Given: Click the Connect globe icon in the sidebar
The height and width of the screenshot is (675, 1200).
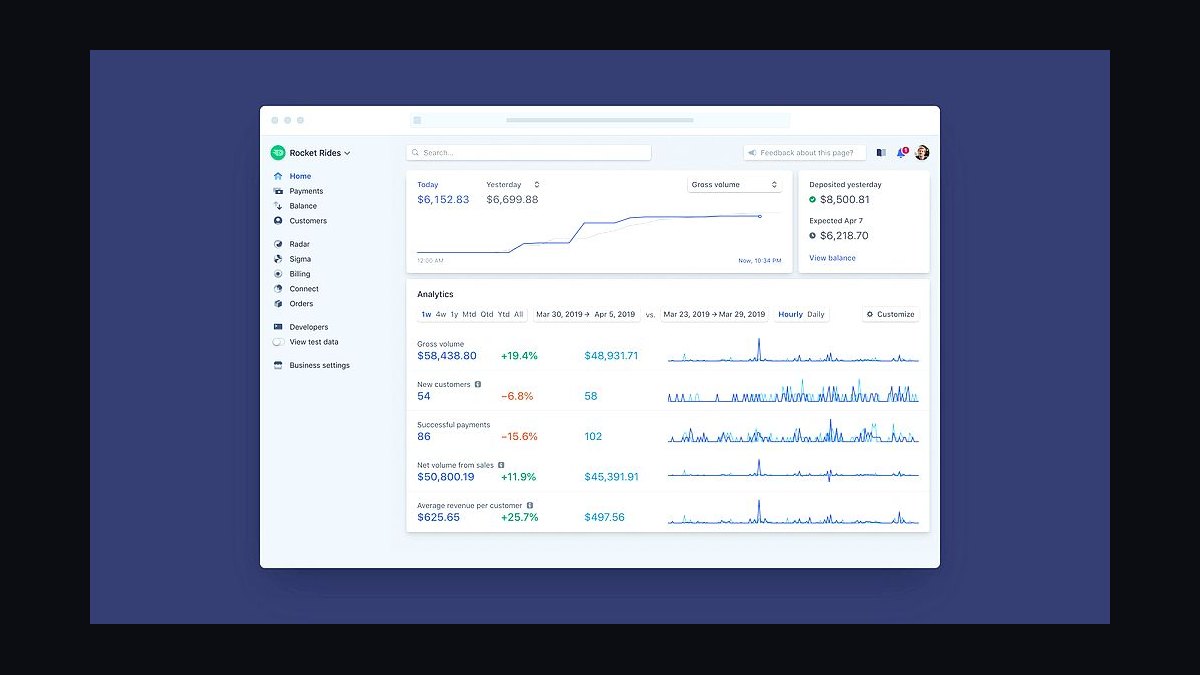Looking at the screenshot, I should point(278,289).
